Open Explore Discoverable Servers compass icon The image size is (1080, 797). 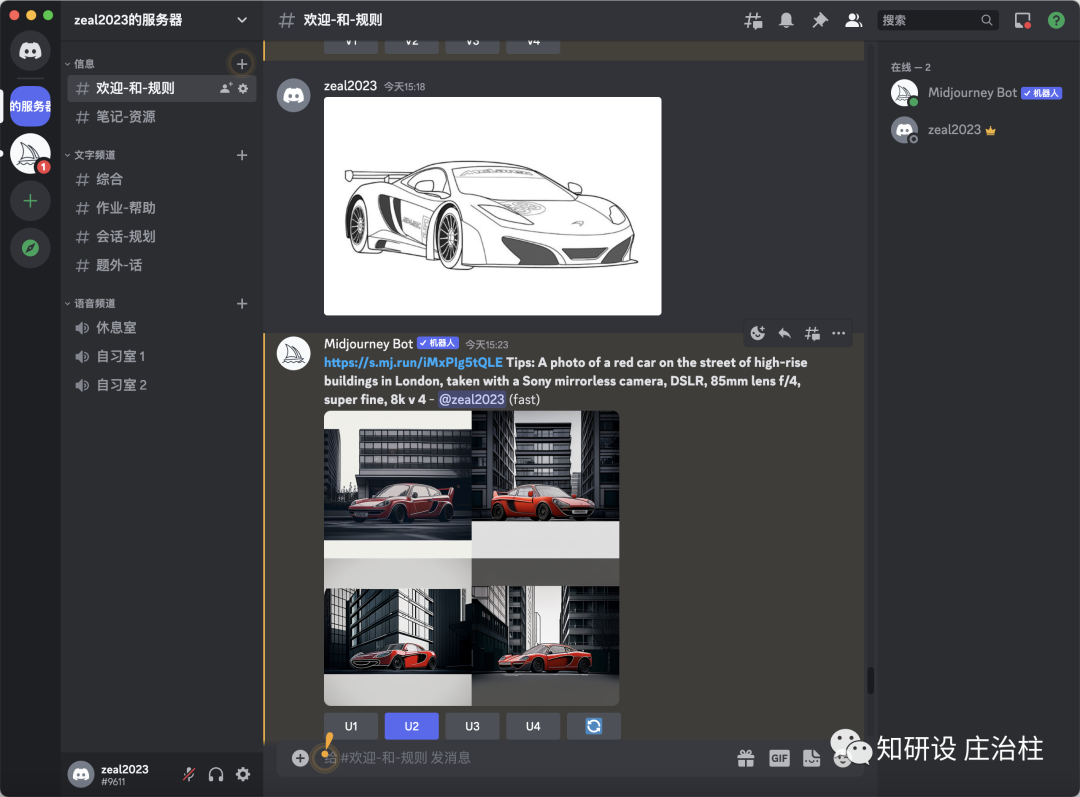click(30, 248)
